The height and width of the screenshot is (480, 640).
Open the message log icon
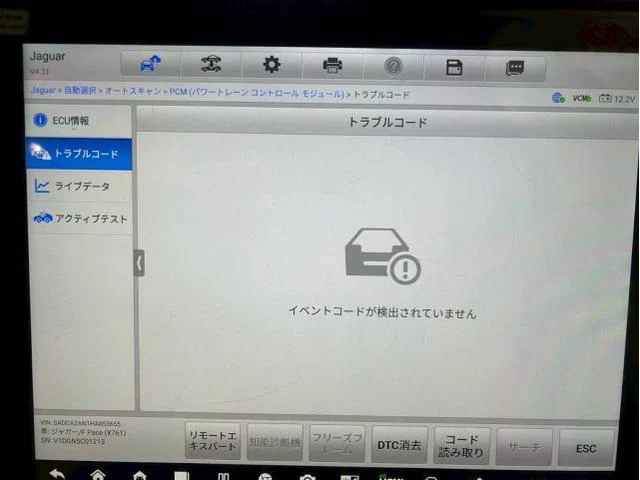514,68
